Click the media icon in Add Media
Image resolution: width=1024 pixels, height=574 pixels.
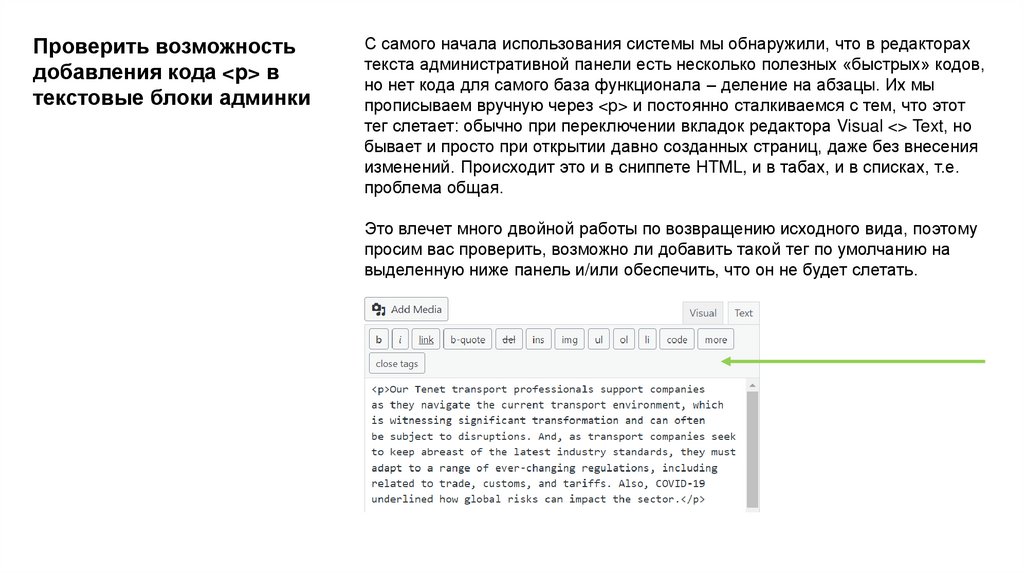click(379, 309)
